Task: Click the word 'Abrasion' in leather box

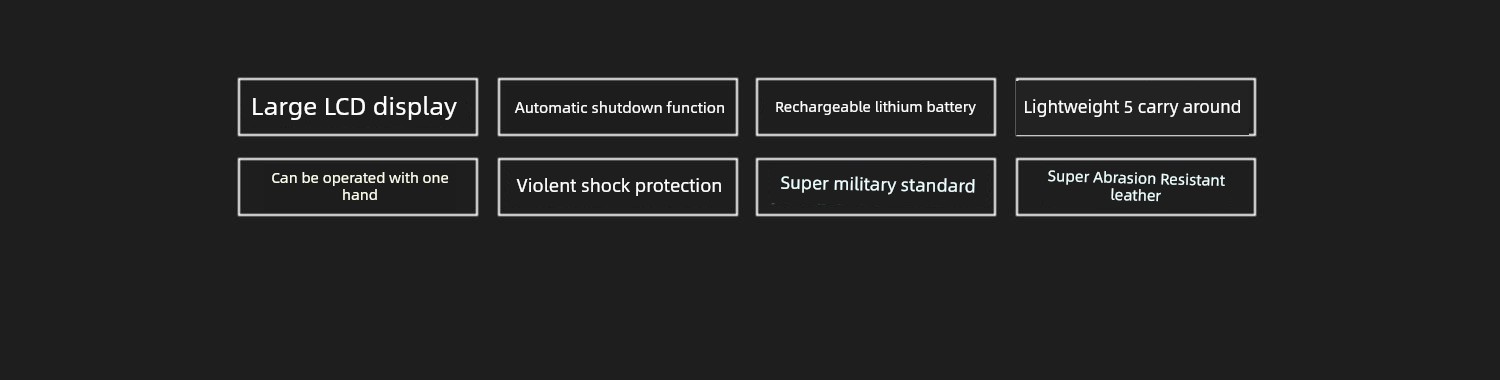Action: 1124,178
